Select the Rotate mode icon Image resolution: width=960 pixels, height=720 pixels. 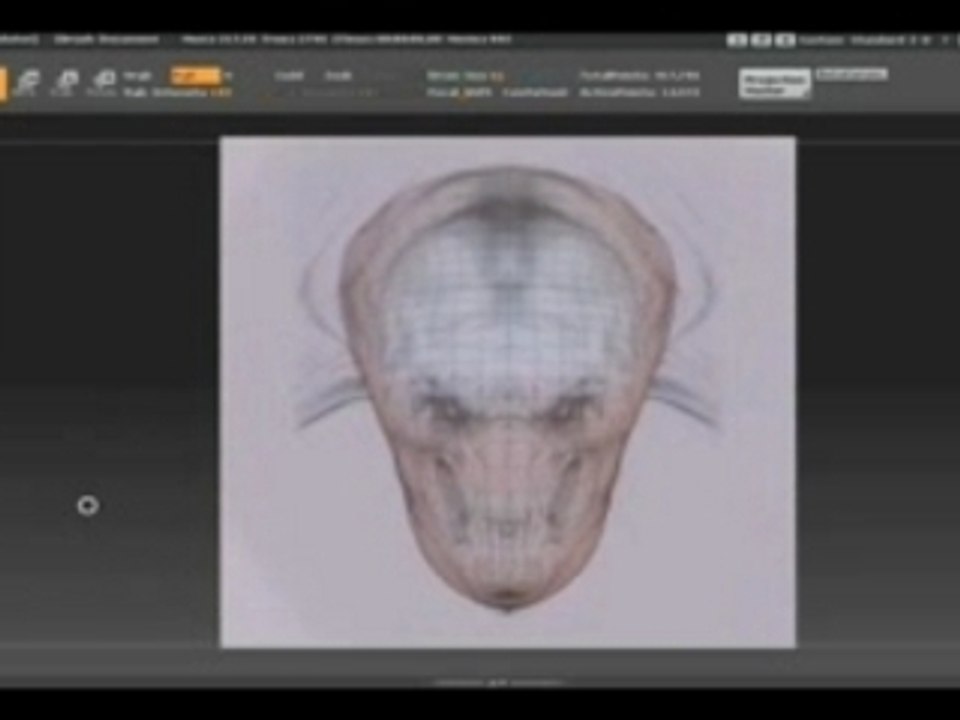click(x=102, y=83)
